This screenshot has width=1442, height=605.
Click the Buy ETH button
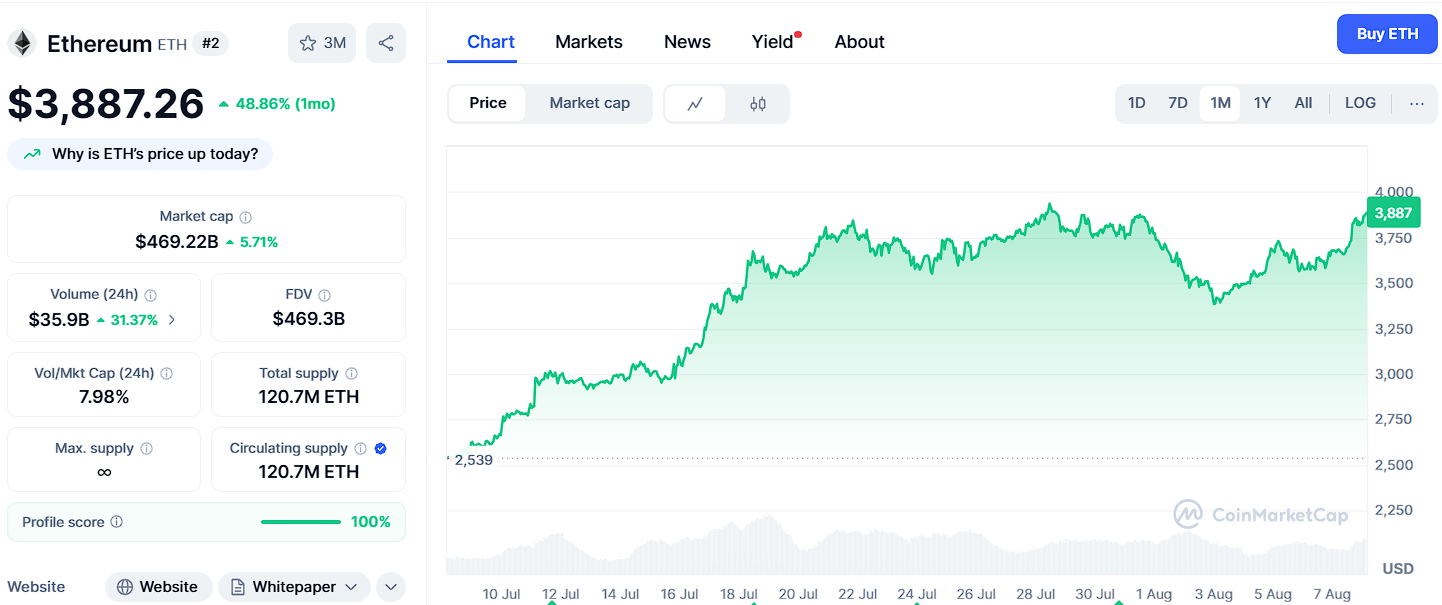[1387, 34]
